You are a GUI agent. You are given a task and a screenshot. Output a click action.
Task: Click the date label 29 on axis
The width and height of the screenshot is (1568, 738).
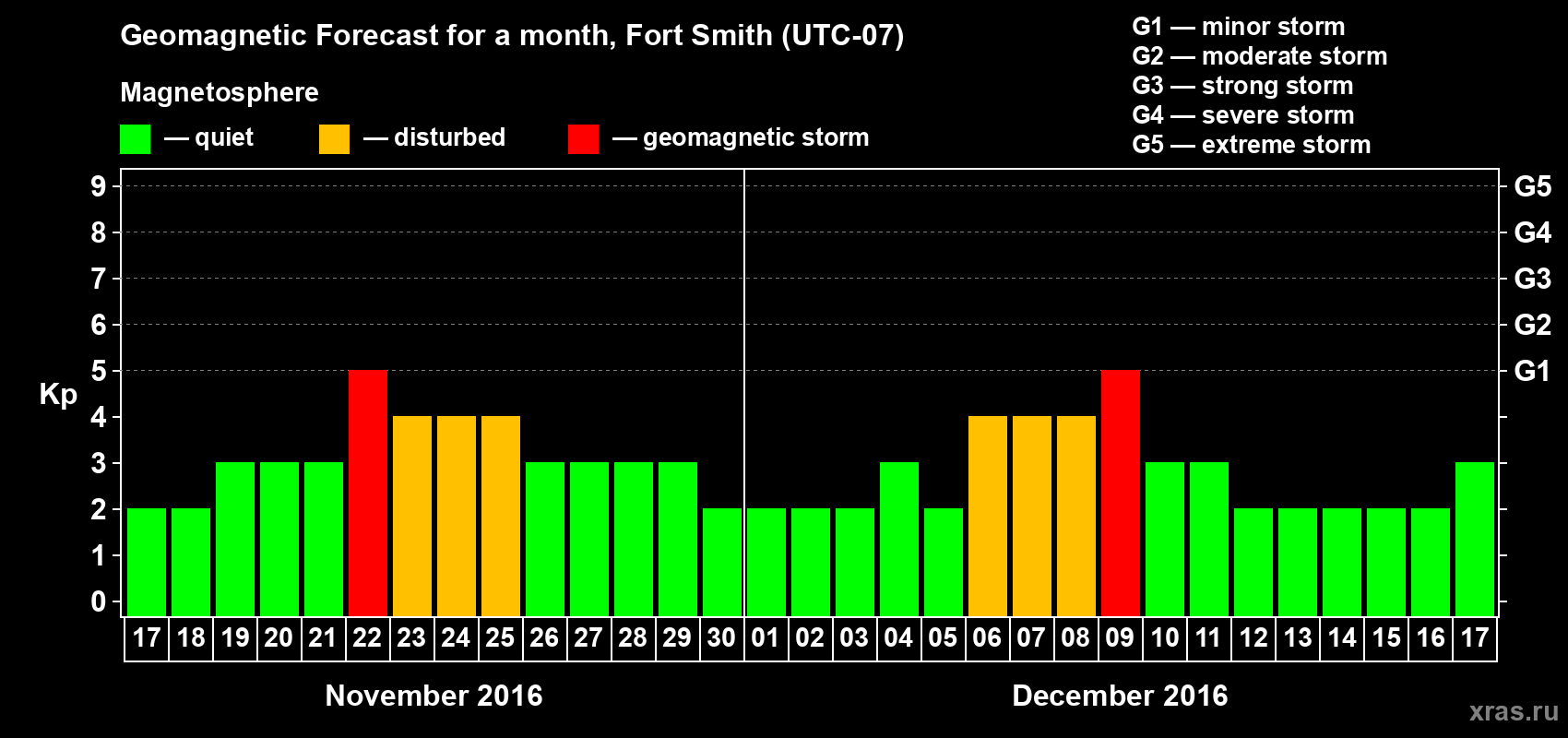(677, 638)
